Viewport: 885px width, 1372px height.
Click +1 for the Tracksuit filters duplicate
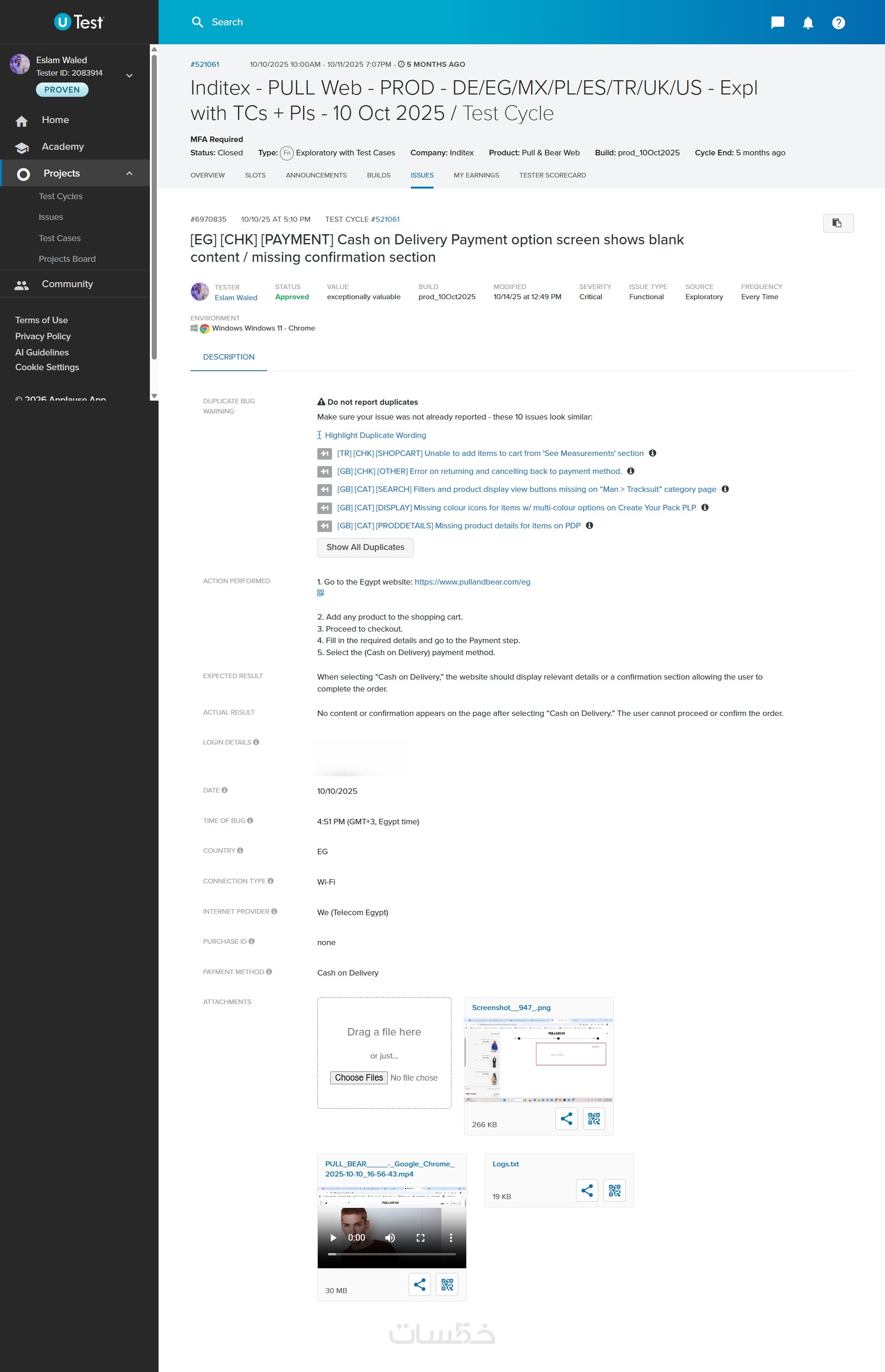click(x=325, y=490)
